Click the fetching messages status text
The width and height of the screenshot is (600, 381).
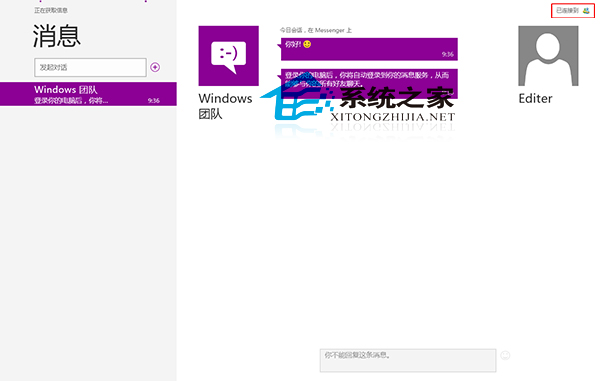[51, 10]
